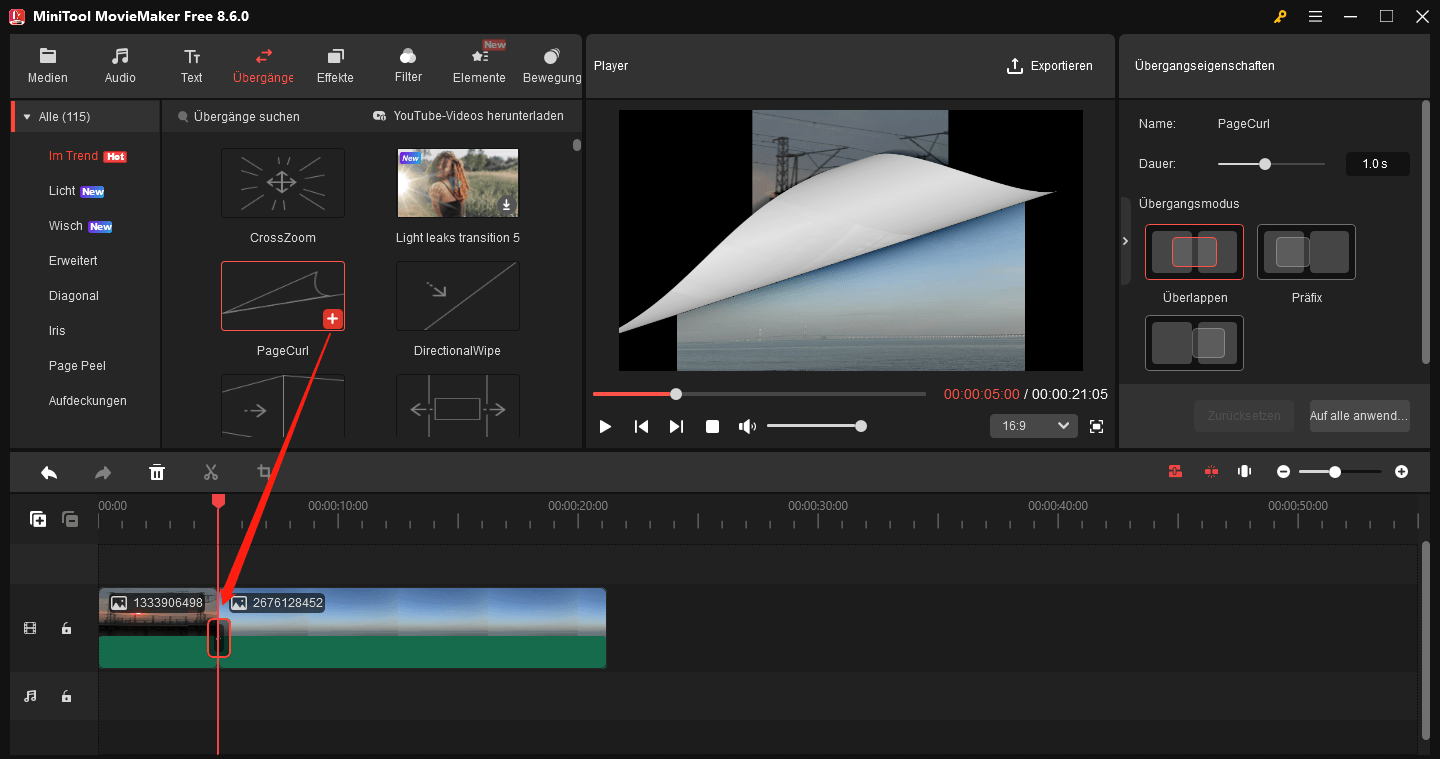
Task: Select the Filter icon
Action: pos(407,57)
